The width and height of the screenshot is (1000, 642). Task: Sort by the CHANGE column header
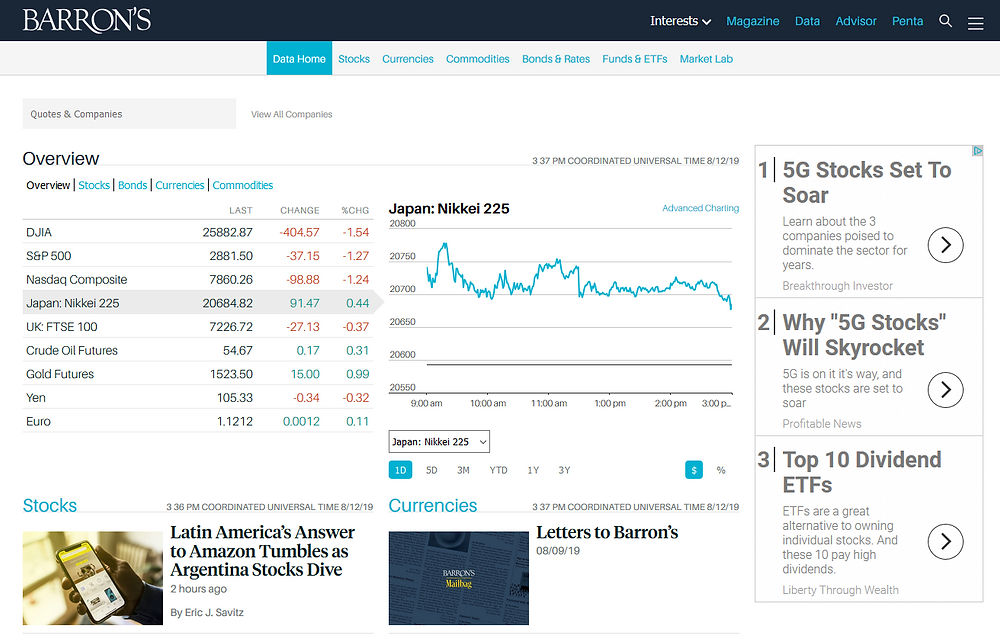[300, 210]
